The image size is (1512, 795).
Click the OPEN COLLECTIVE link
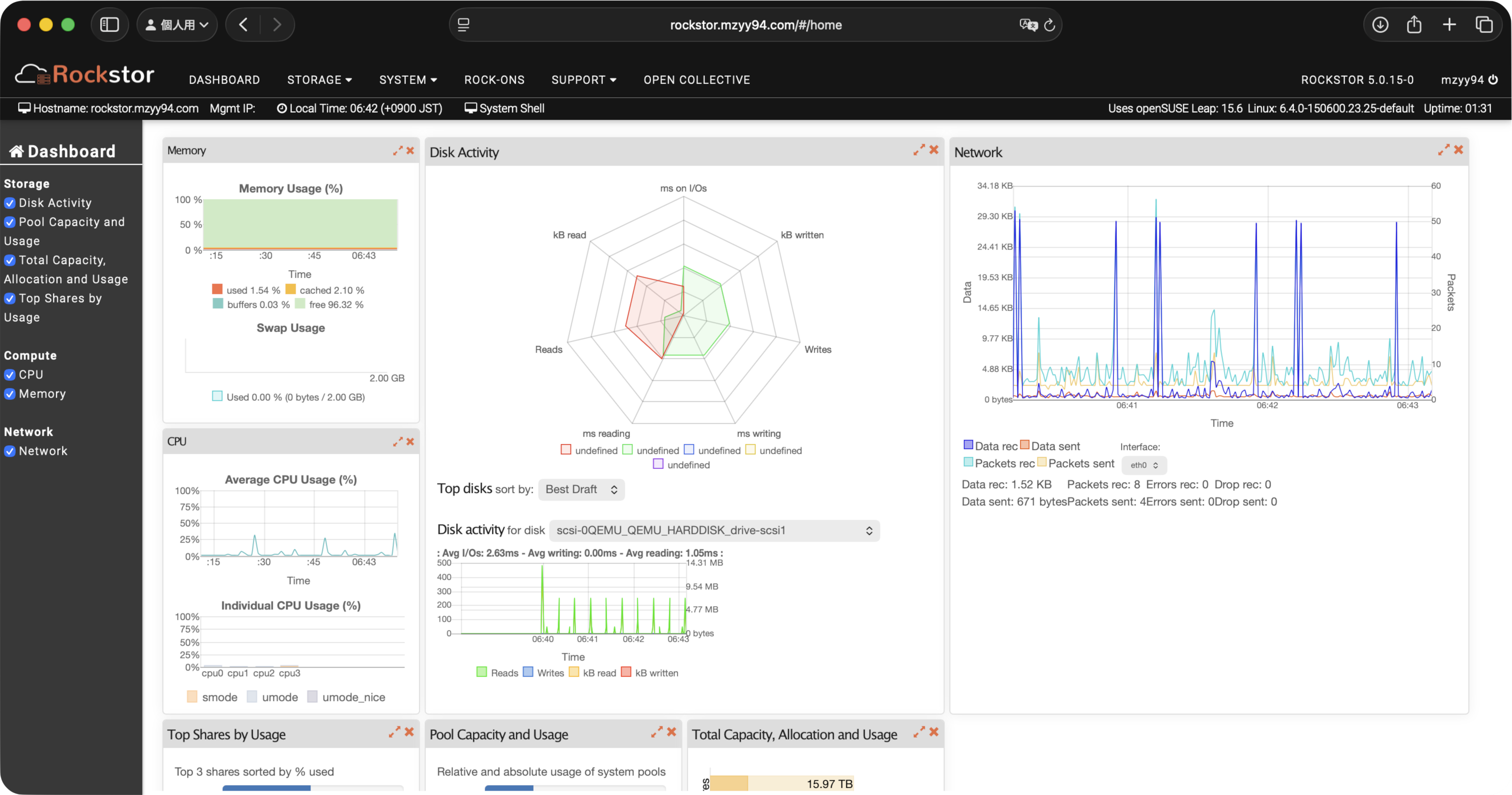(x=697, y=80)
